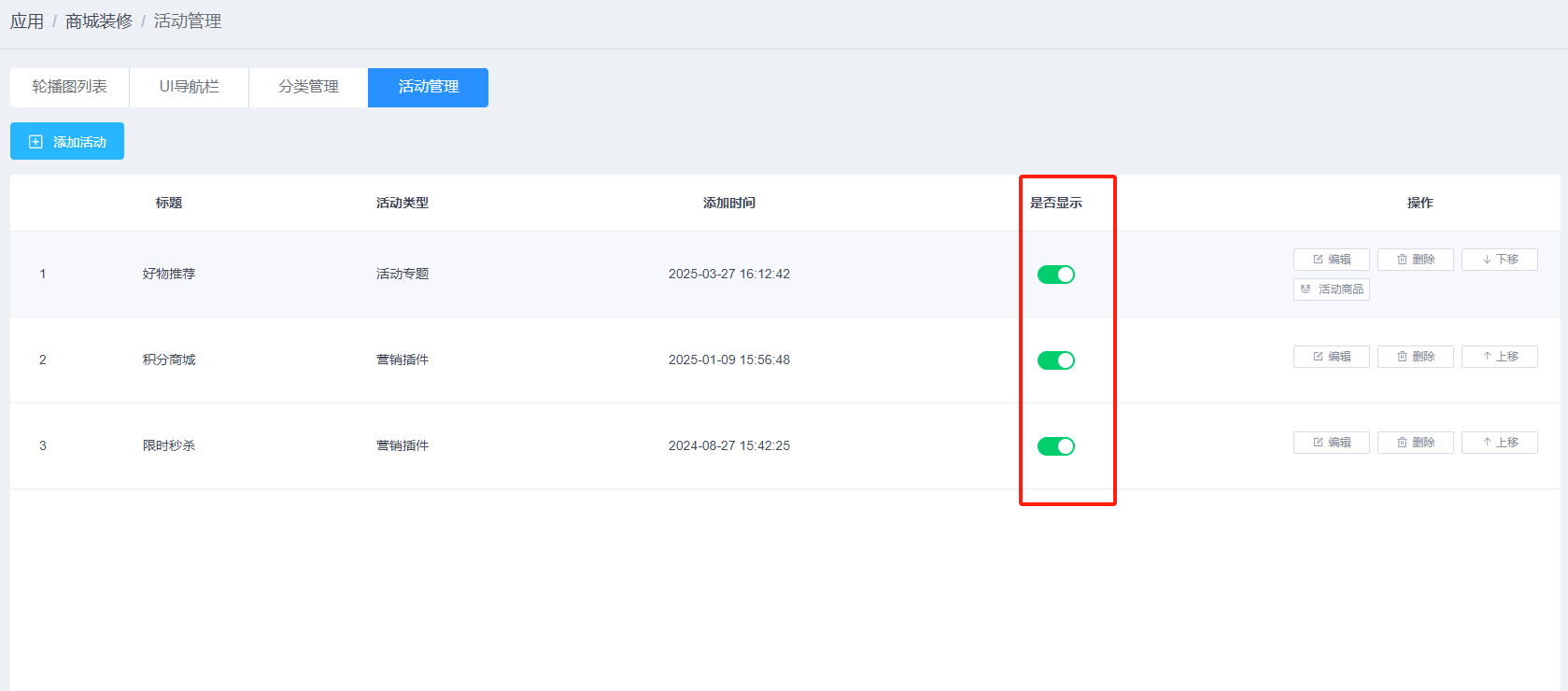1568x691 pixels.
Task: Move 积分商城 up with 上移
Action: click(x=1499, y=357)
